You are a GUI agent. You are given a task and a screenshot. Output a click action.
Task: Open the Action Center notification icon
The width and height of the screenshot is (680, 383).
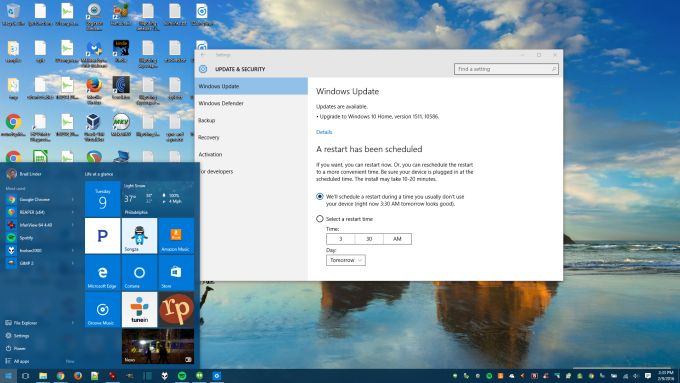tap(648, 376)
